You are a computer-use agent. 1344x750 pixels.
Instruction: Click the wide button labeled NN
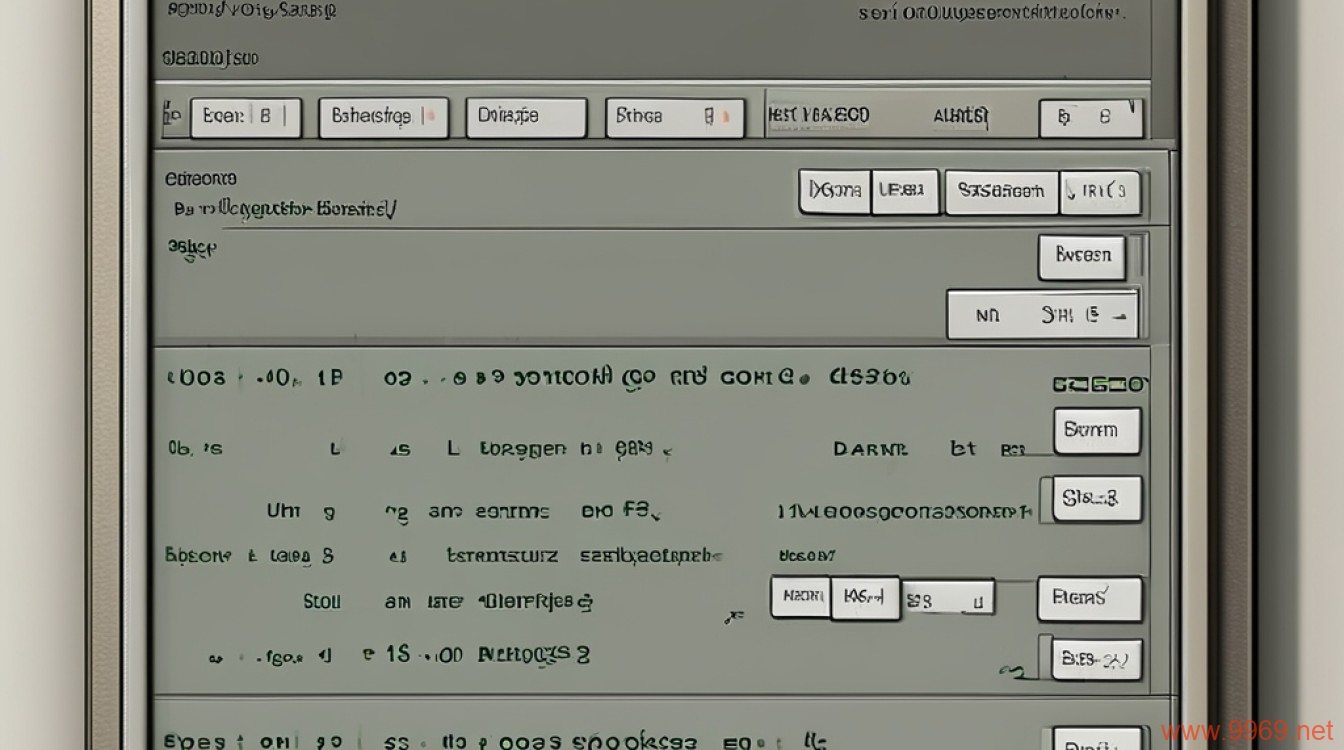coord(1042,315)
